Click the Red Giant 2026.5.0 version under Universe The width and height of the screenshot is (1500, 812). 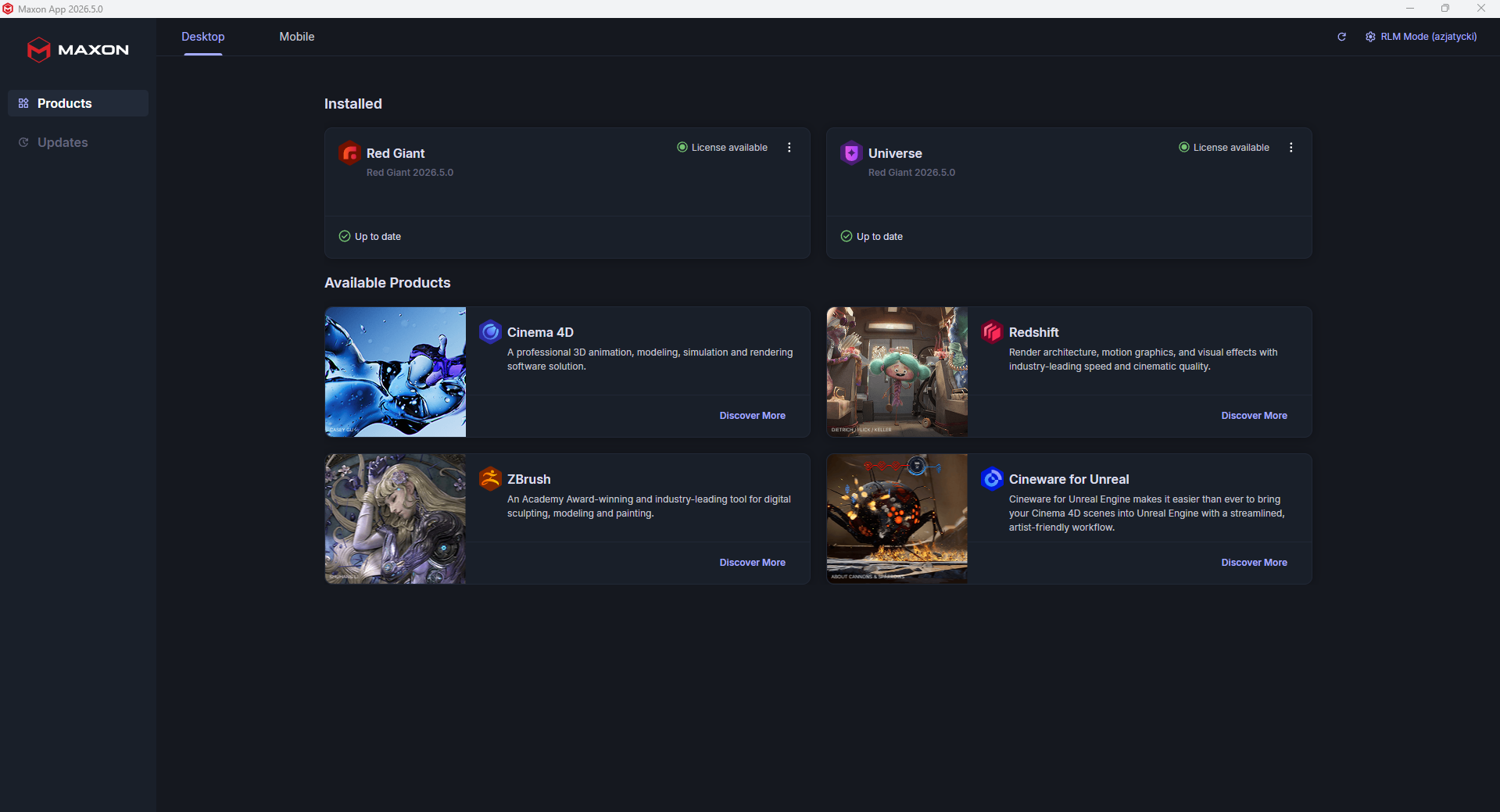click(911, 173)
